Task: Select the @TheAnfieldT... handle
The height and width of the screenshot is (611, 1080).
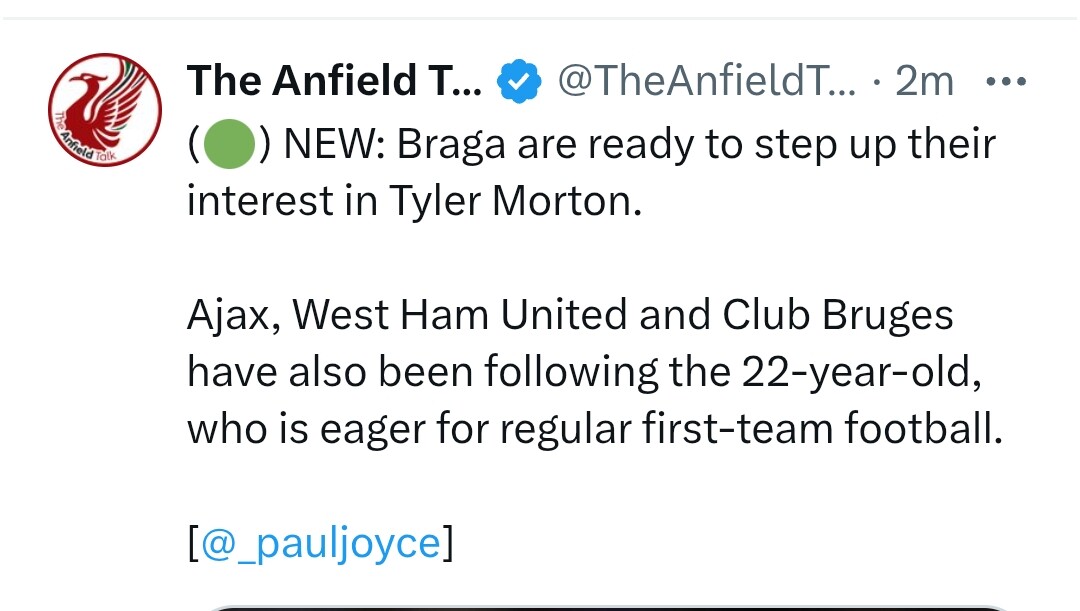Action: (706, 82)
